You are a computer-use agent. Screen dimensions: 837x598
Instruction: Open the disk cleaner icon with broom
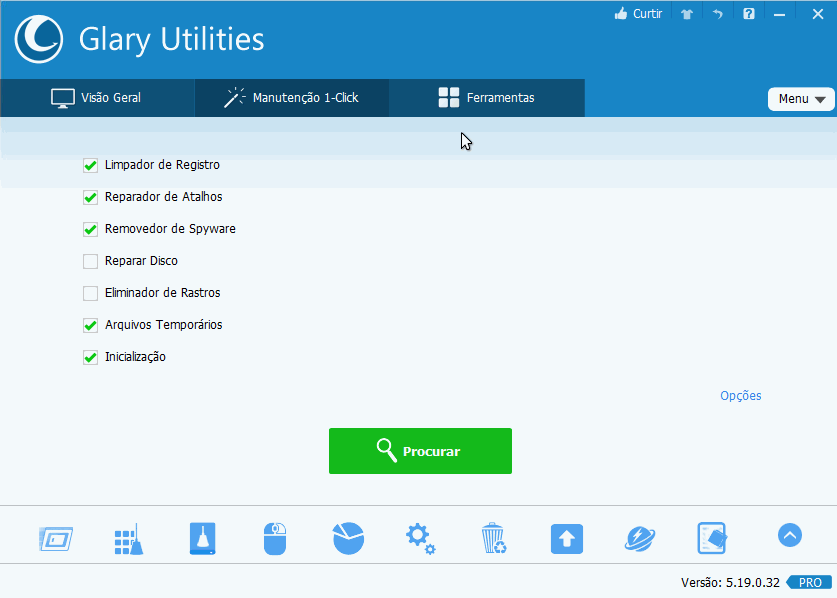(202, 538)
